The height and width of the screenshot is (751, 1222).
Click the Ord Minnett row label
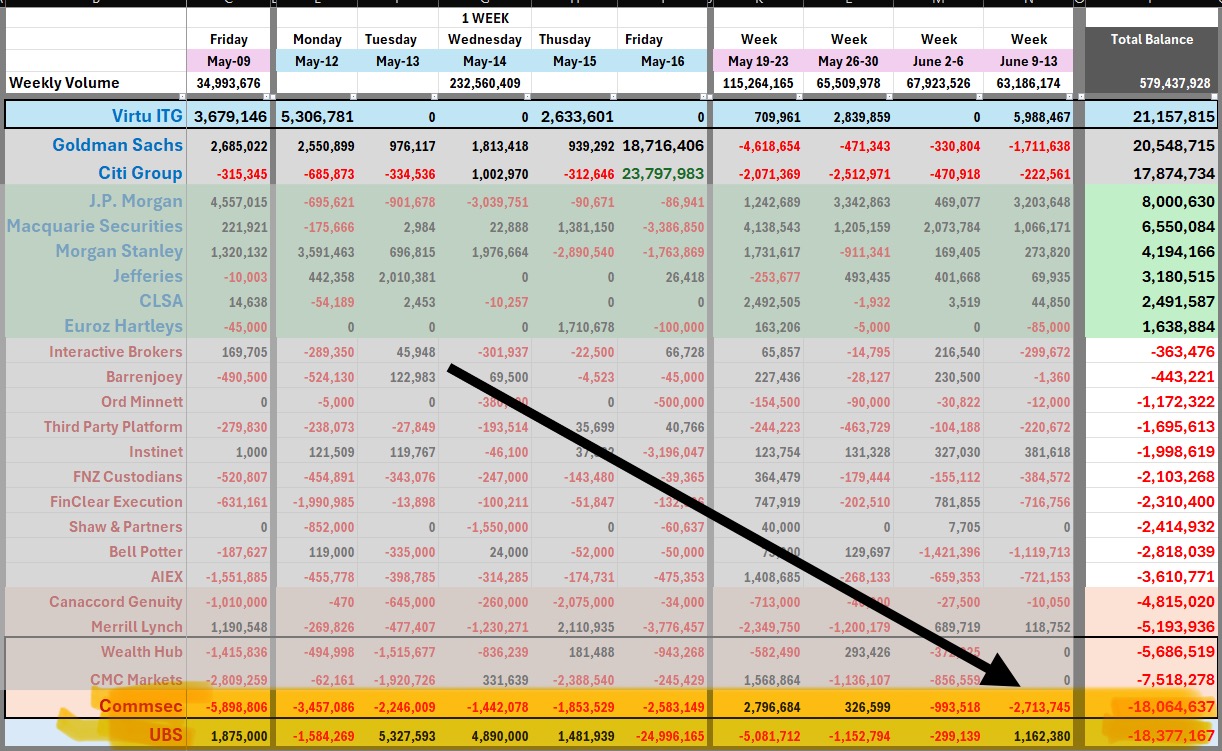[142, 402]
